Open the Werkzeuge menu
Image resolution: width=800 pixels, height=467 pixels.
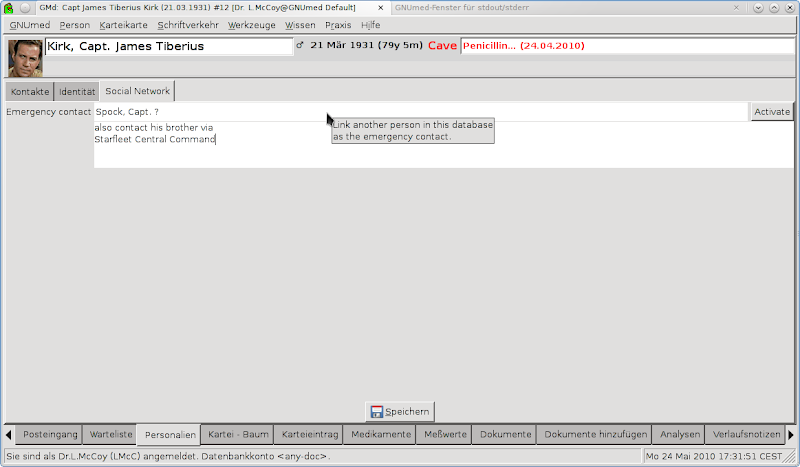click(x=252, y=25)
